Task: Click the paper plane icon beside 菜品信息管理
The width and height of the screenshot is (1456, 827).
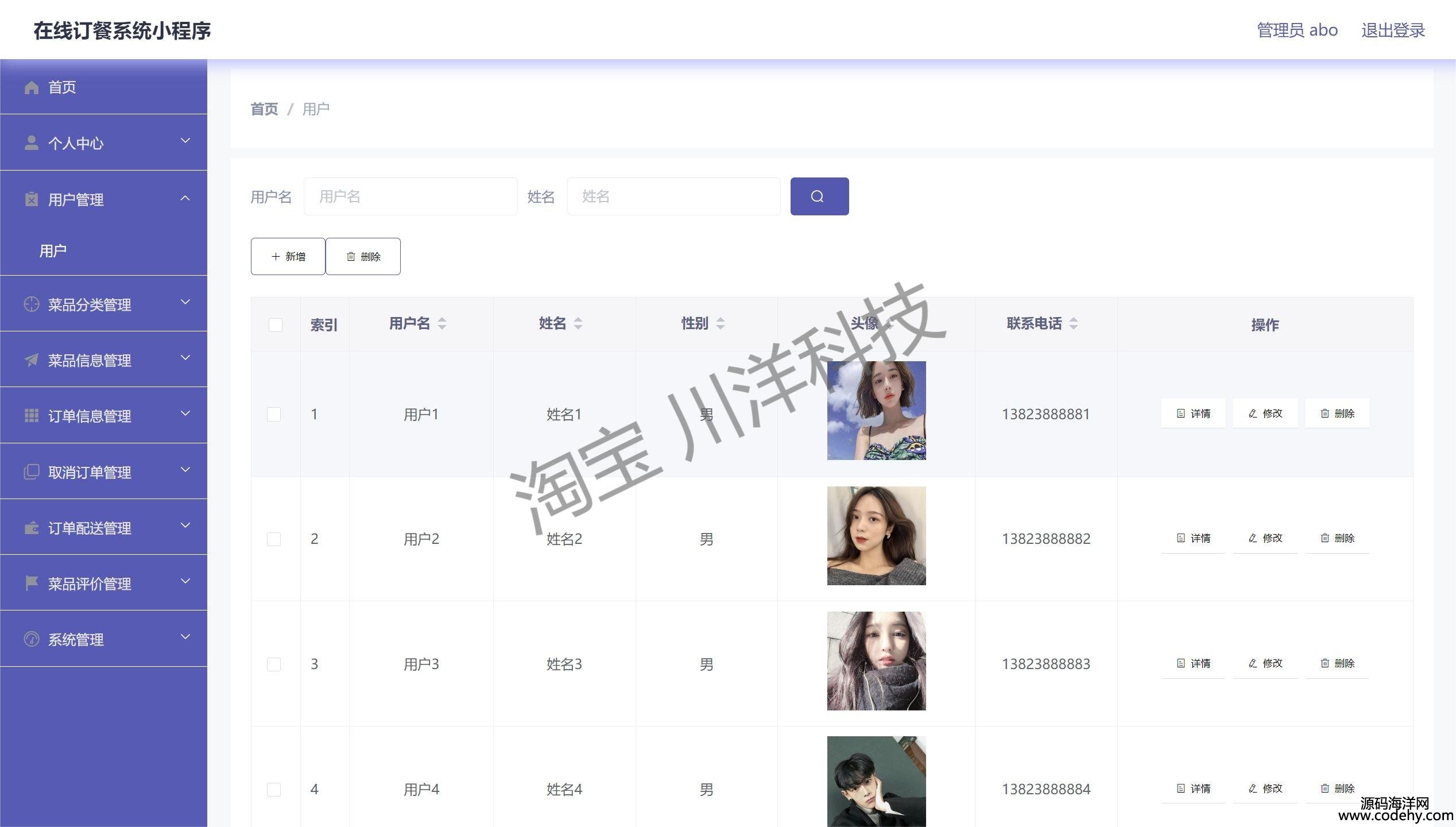Action: (32, 360)
